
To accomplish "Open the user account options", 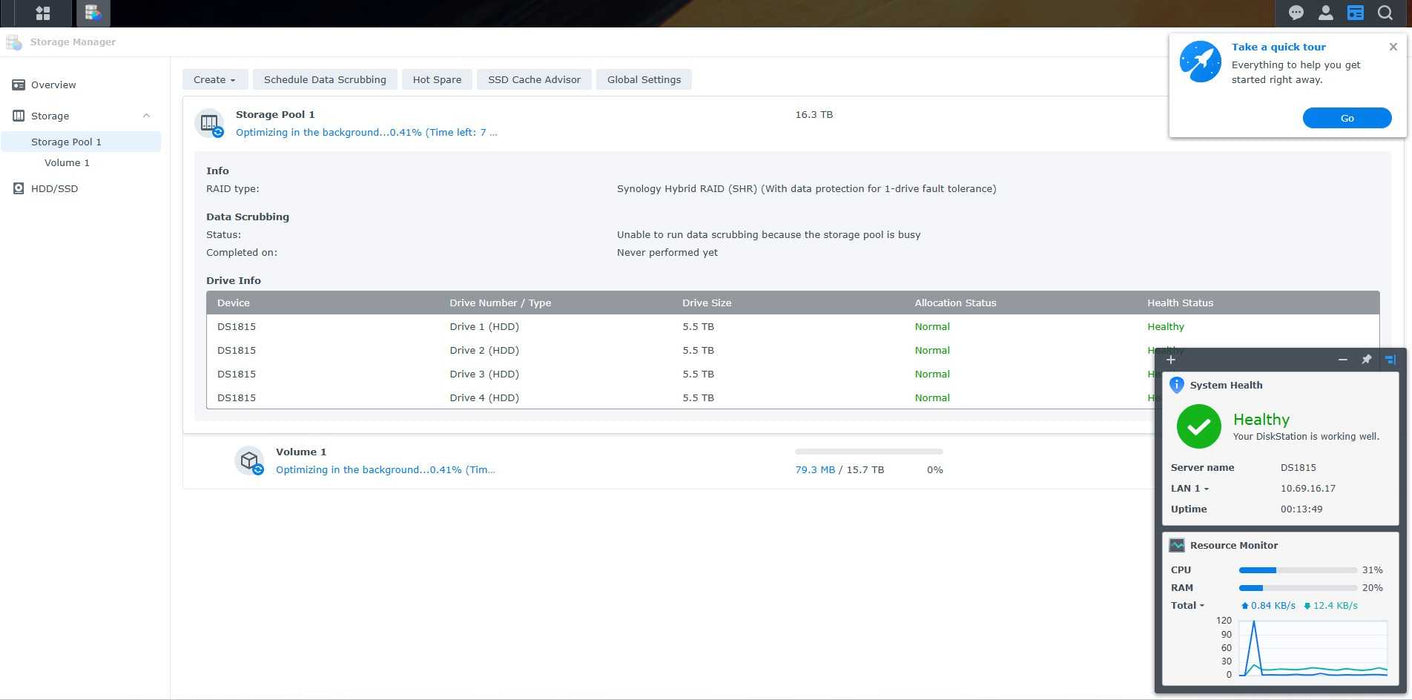I will [x=1326, y=12].
